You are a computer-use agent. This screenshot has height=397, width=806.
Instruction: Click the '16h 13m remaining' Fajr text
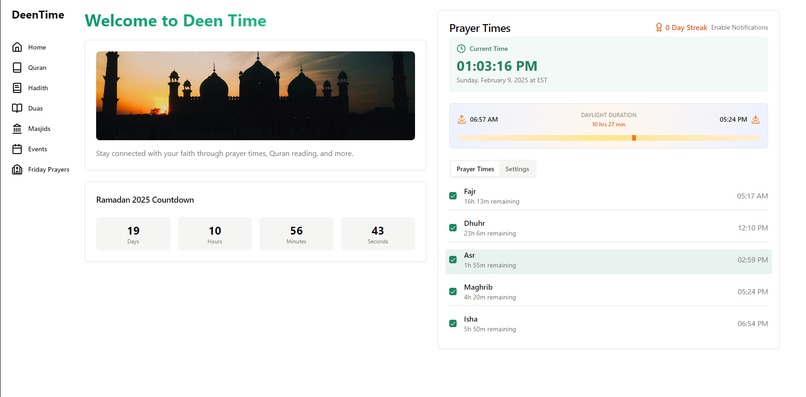(x=491, y=202)
